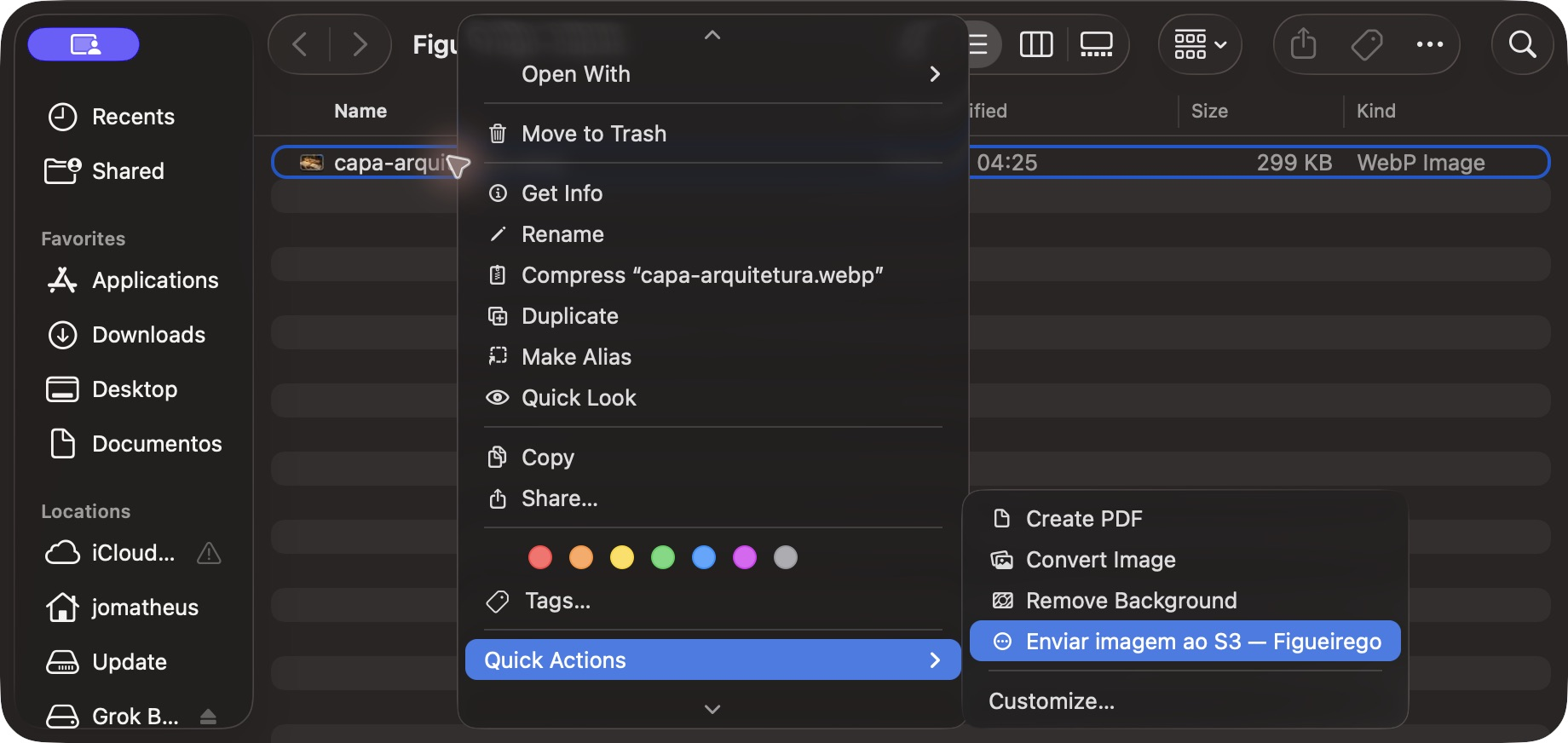Choose Rename from context menu
Image resolution: width=1568 pixels, height=743 pixels.
pos(712,234)
